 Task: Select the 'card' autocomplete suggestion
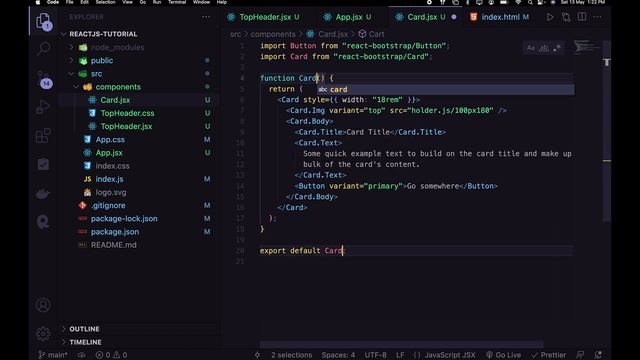coord(445,89)
